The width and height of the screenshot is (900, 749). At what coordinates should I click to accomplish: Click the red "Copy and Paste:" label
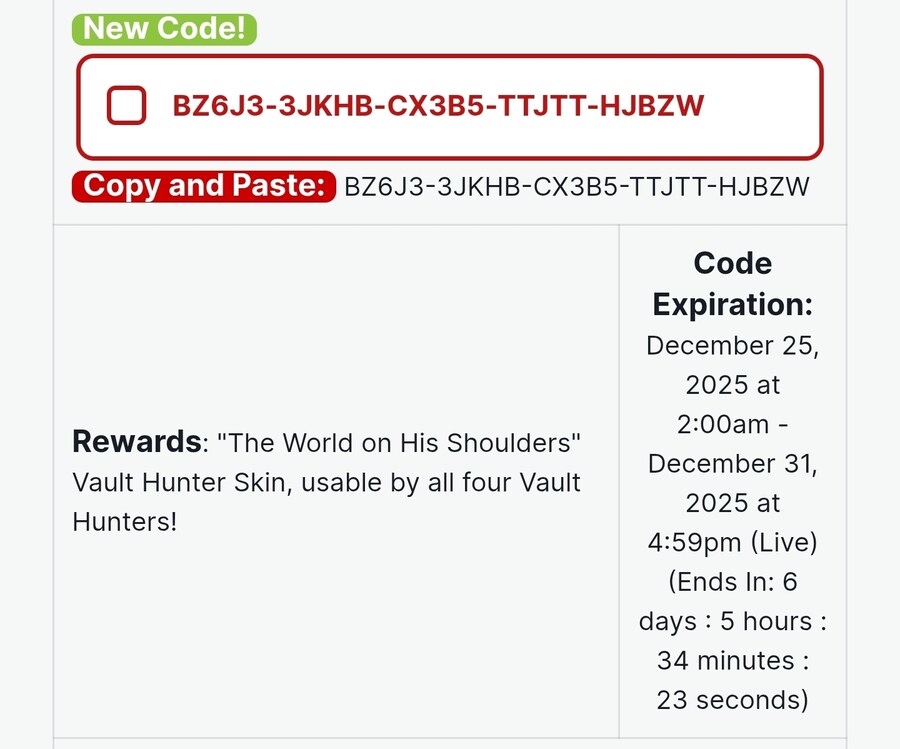[204, 186]
